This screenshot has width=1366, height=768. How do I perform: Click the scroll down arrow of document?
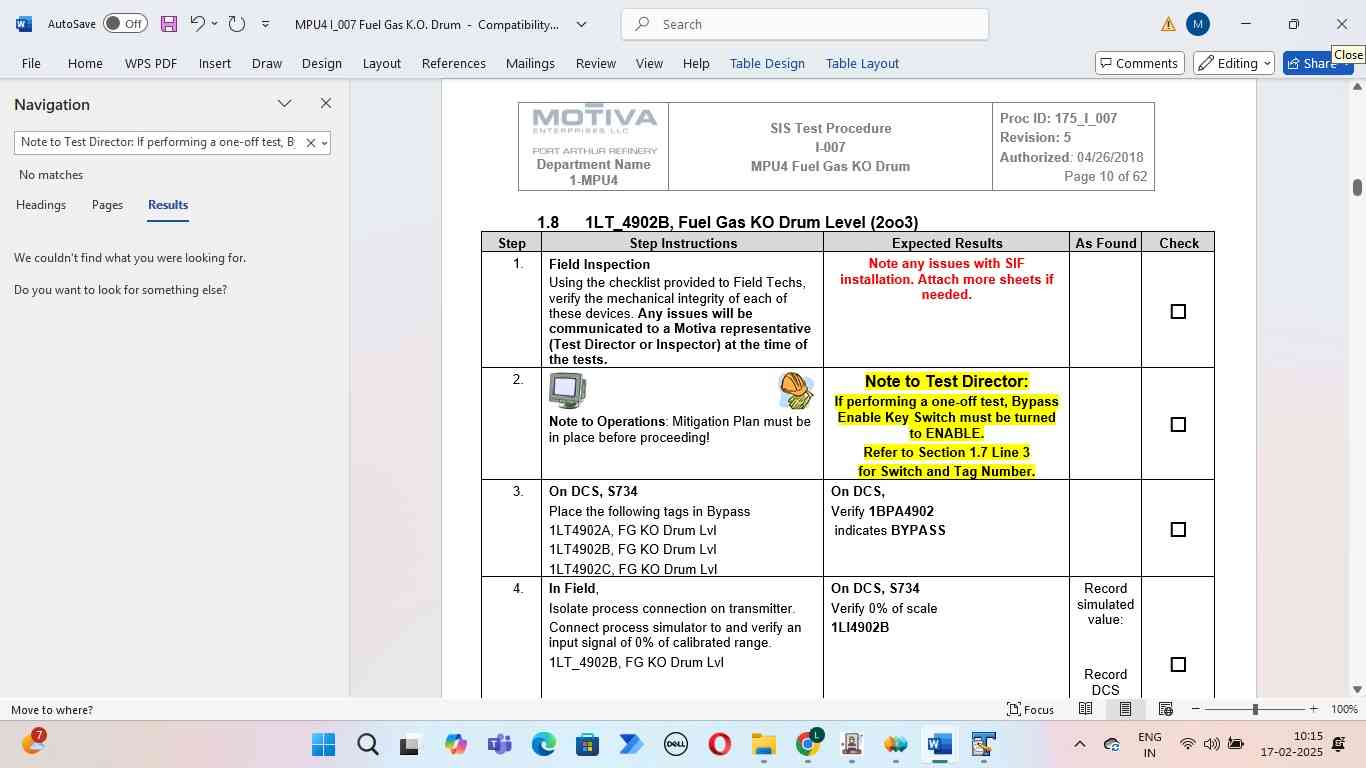pos(1357,689)
